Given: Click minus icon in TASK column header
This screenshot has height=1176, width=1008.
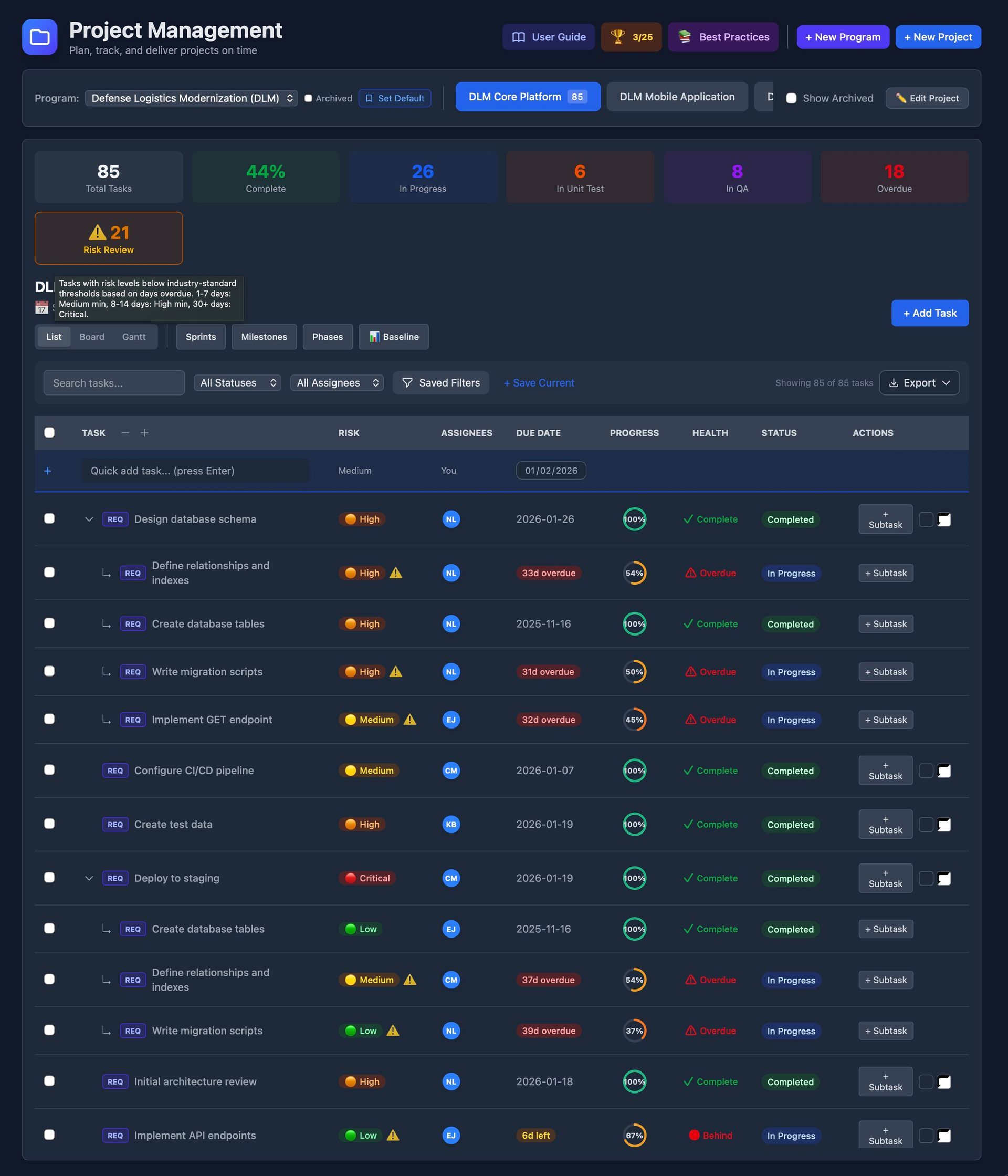Looking at the screenshot, I should pos(125,433).
